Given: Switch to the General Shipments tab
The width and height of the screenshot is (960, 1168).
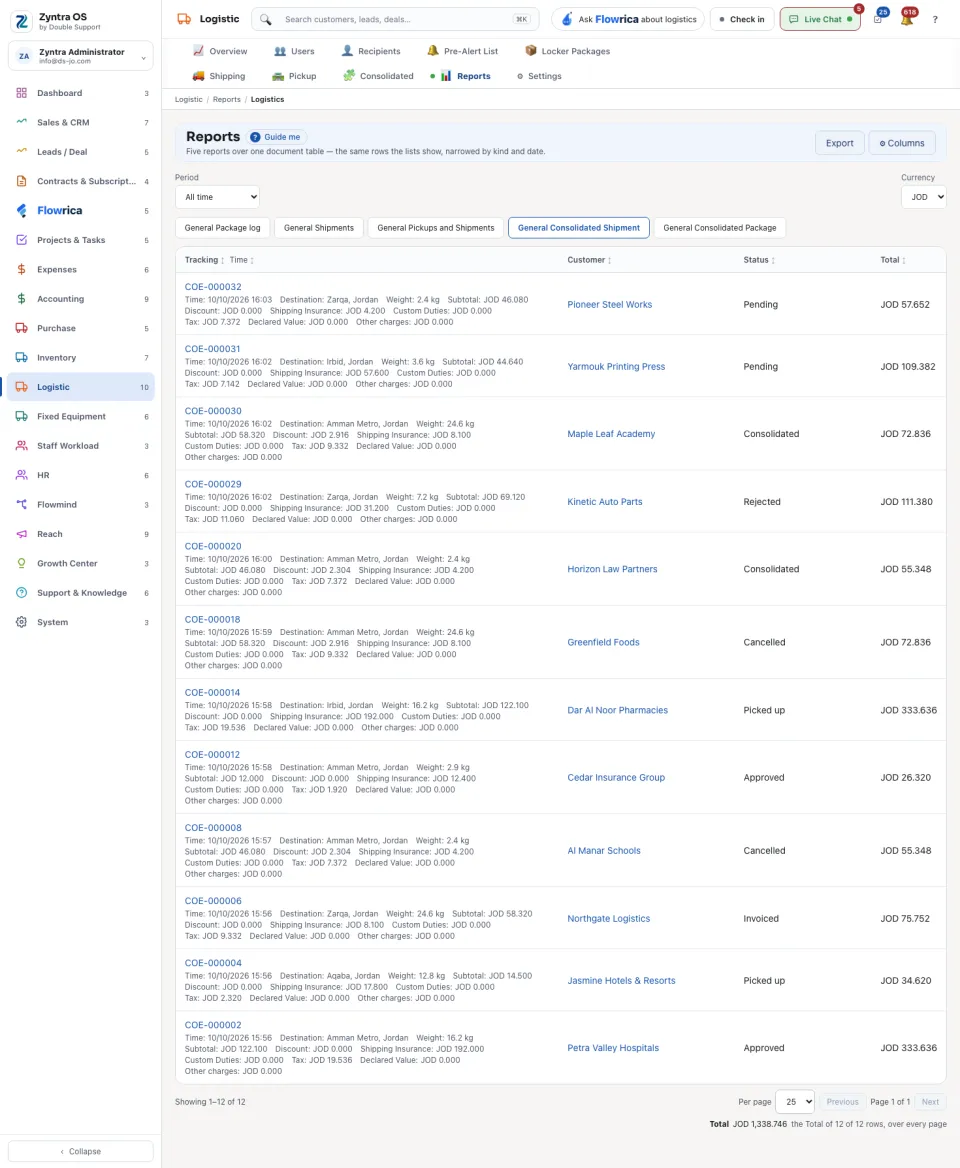Looking at the screenshot, I should coord(319,228).
